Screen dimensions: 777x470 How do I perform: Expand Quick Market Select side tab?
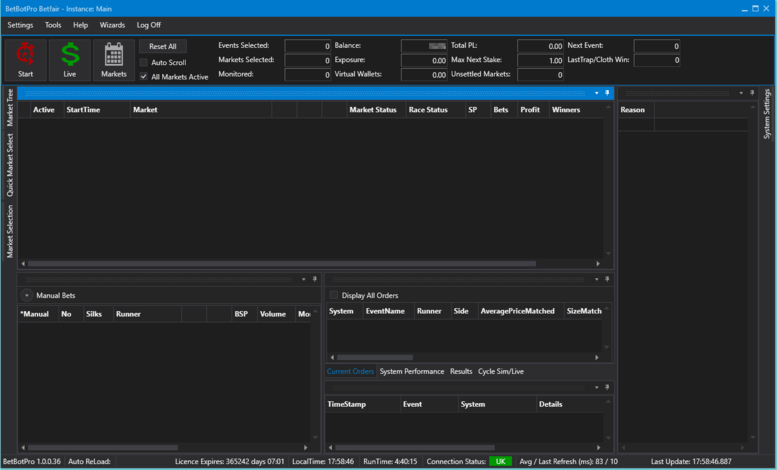[10, 165]
